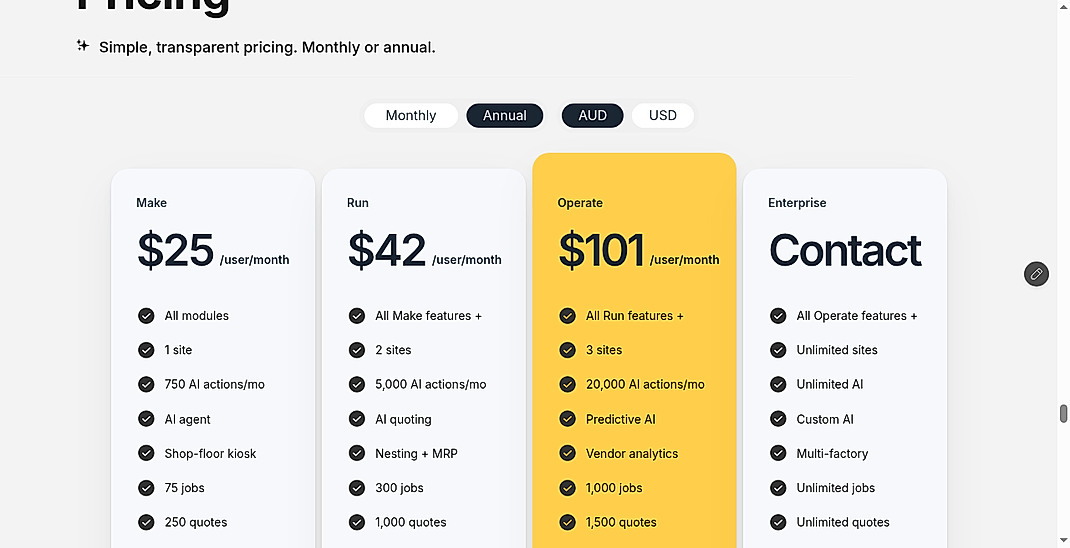The image size is (1070, 548).
Task: Click check icon beside 1,500 quotes
Action: point(568,522)
